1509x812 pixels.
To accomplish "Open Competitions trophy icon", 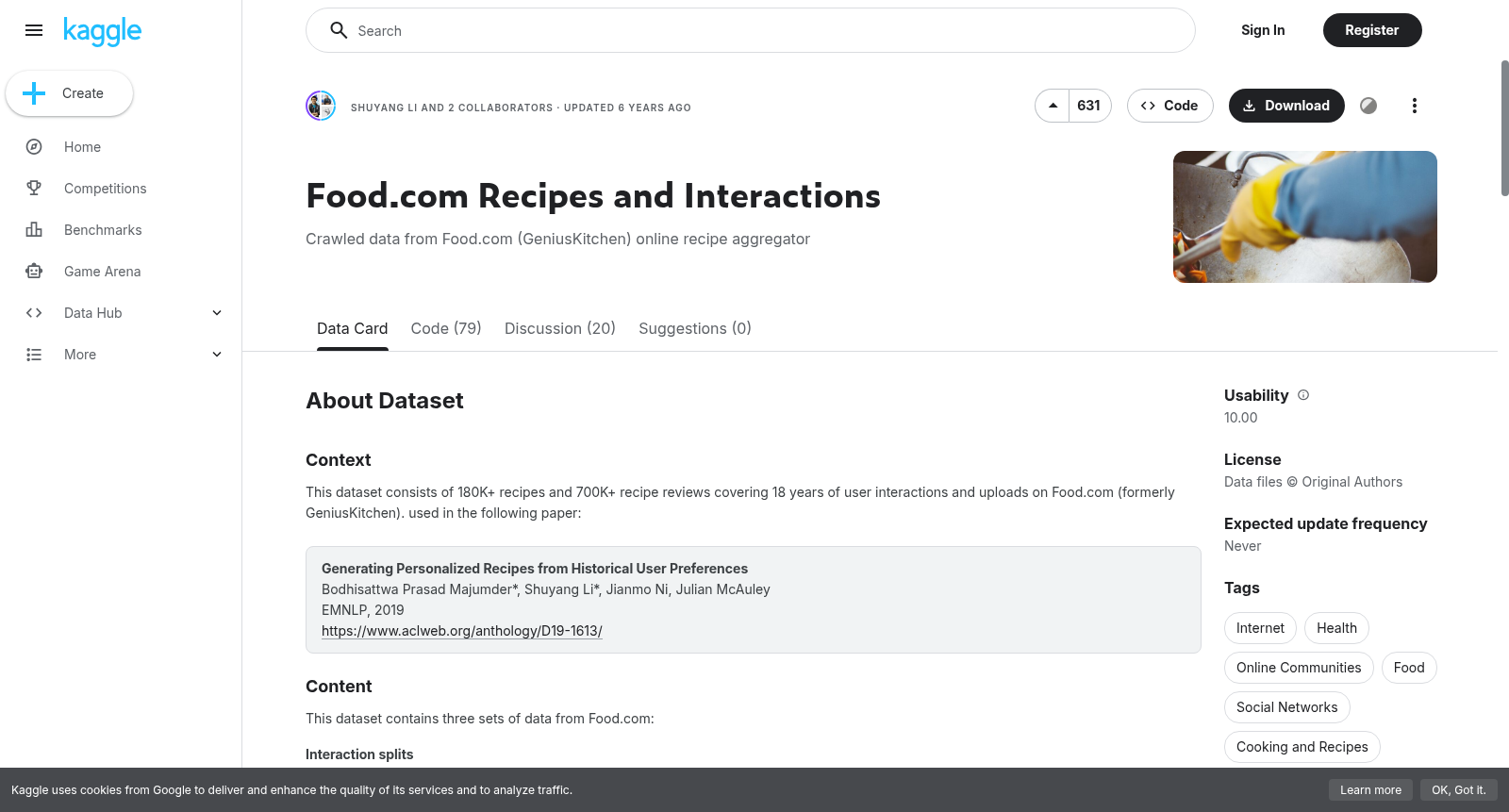I will (34, 189).
